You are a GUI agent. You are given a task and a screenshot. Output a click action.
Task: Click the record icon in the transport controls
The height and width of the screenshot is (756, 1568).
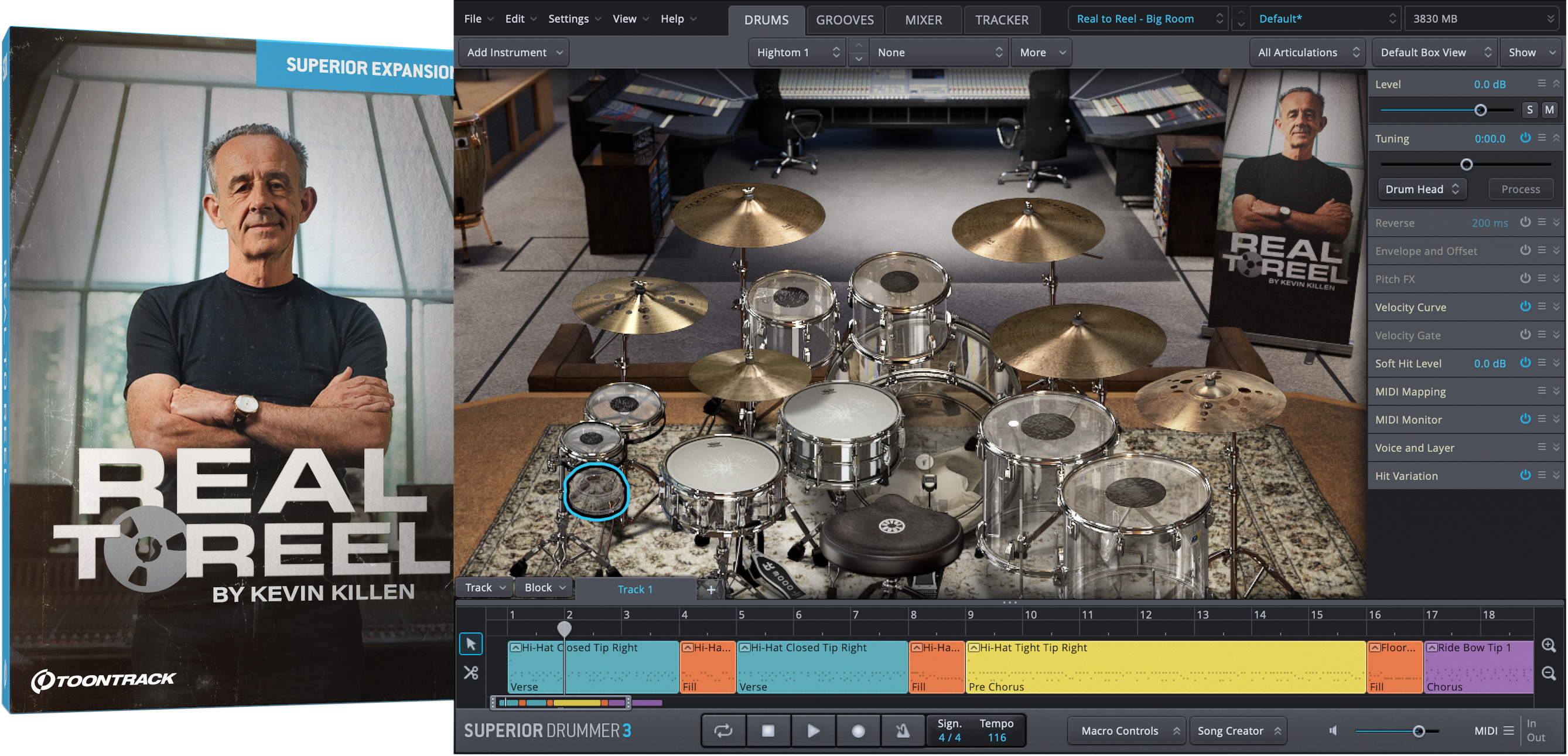[858, 730]
